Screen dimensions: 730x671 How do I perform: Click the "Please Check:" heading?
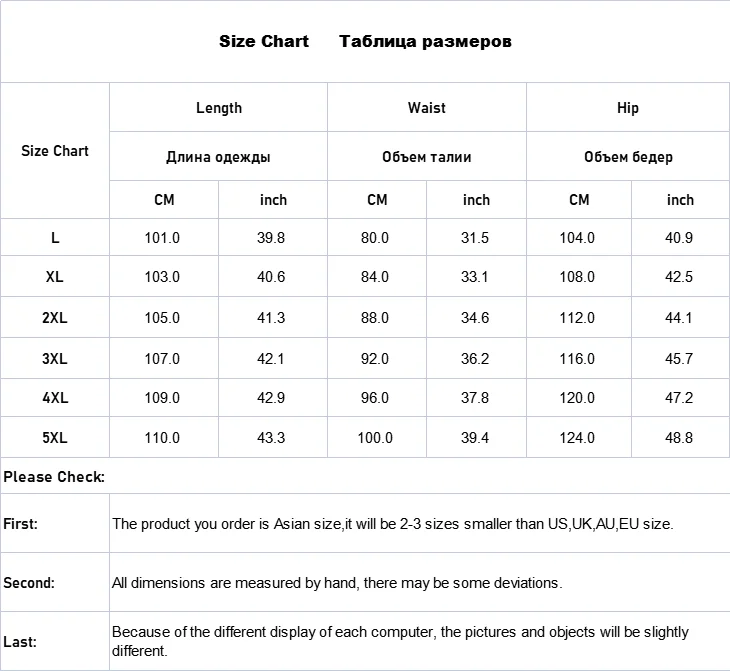(x=54, y=477)
